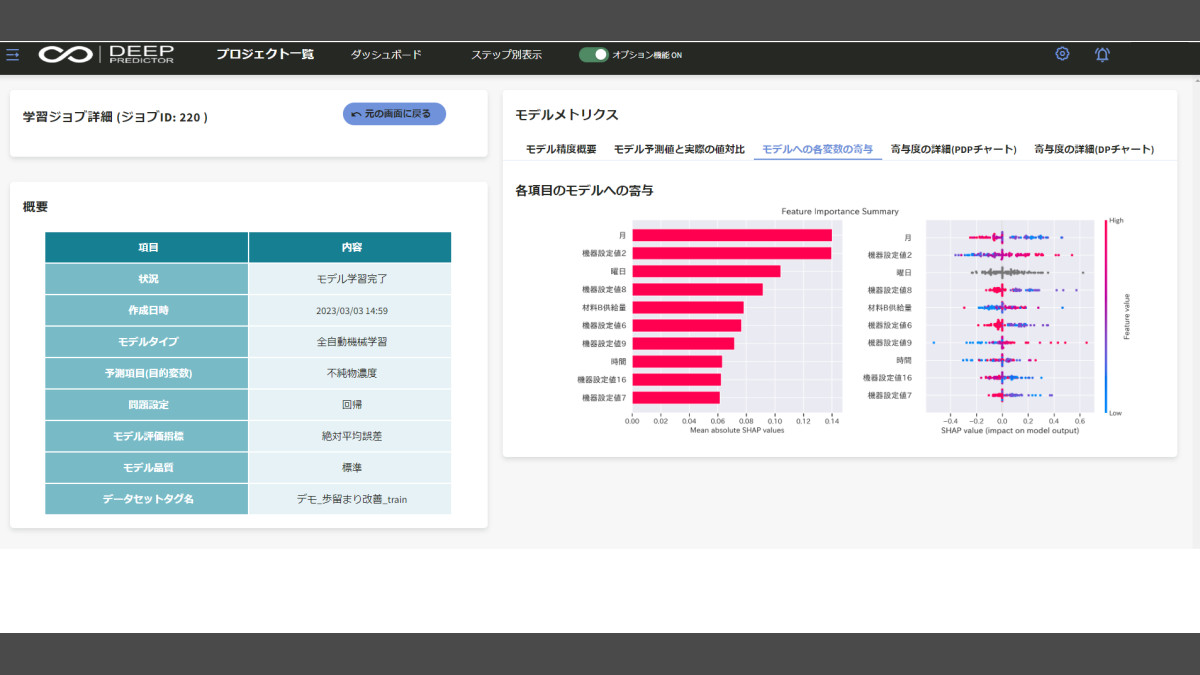Switch to 寄与度の詳細(PDPチャート) tab
This screenshot has height=675, width=1200.
pos(953,149)
